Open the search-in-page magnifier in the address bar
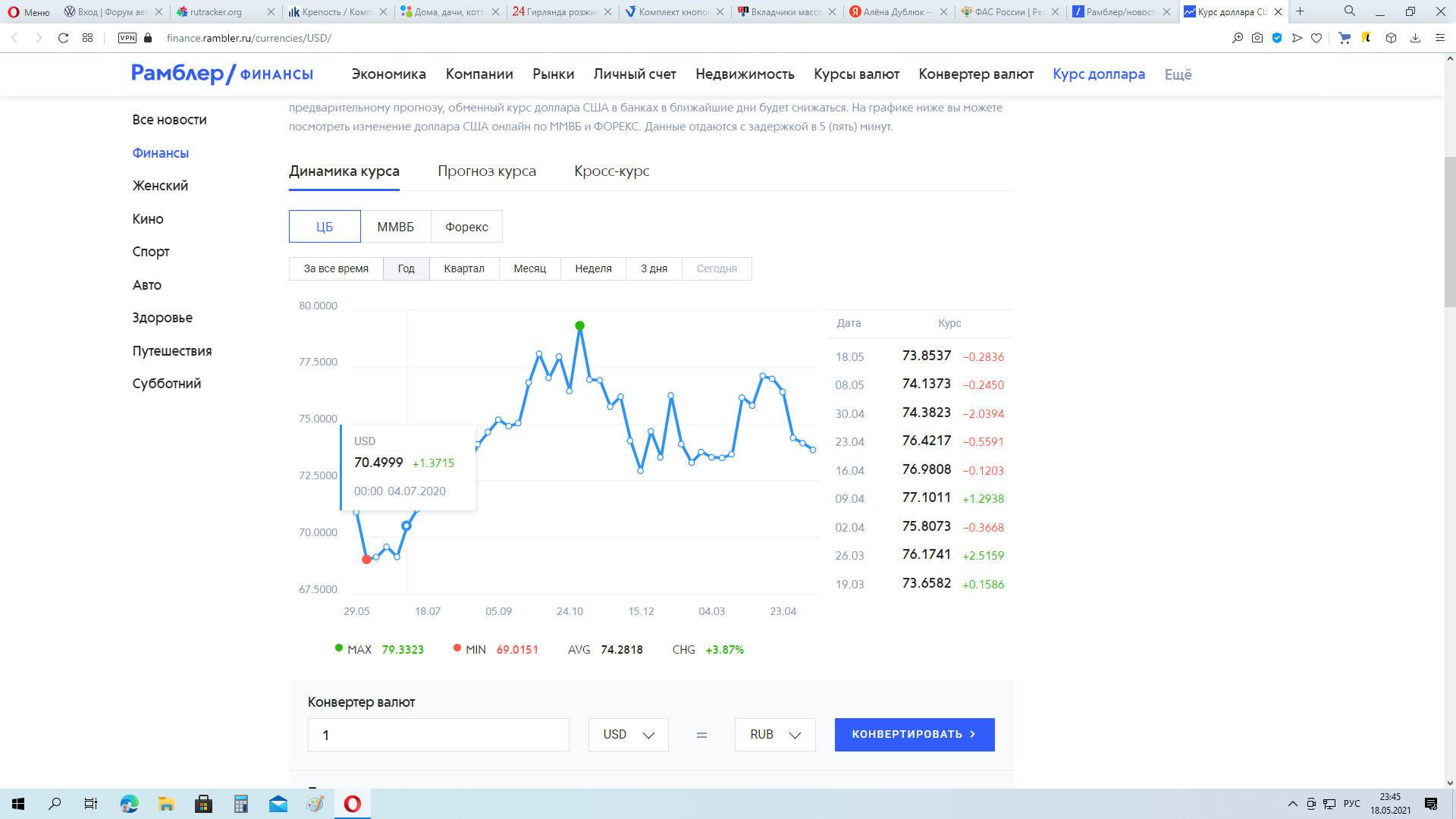The width and height of the screenshot is (1456, 819). [x=1238, y=38]
